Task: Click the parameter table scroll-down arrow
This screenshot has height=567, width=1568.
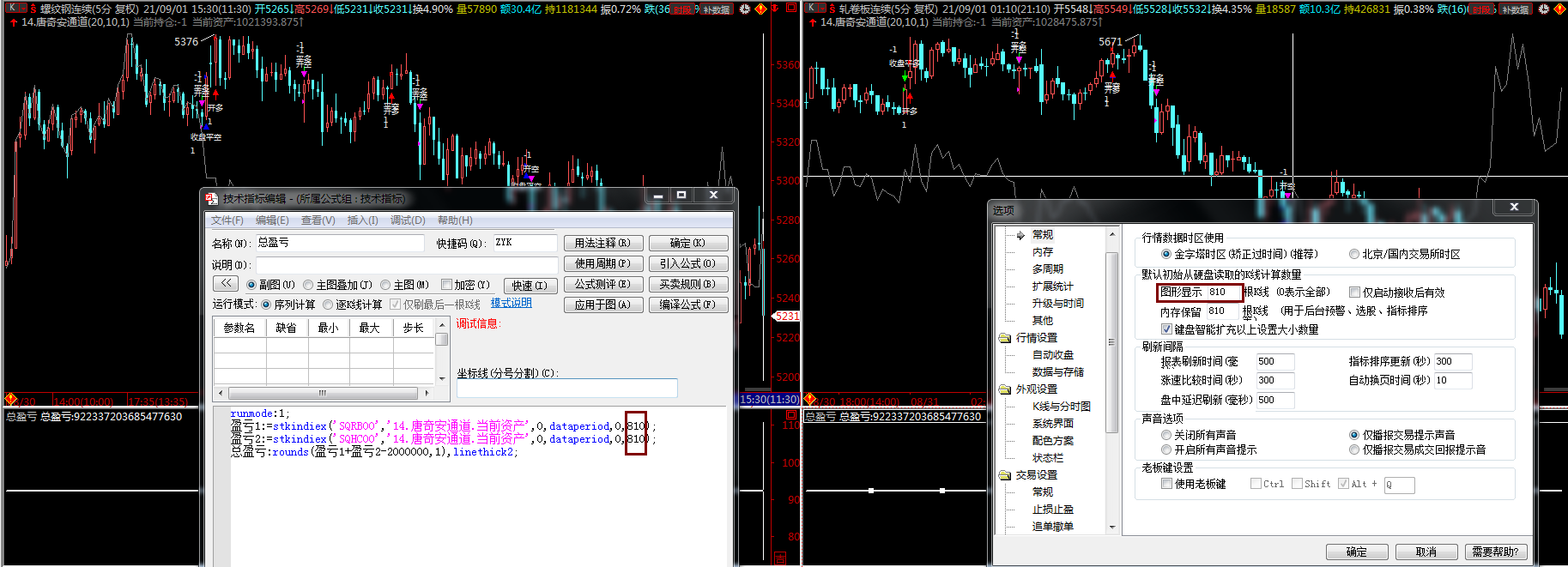Action: click(x=442, y=378)
